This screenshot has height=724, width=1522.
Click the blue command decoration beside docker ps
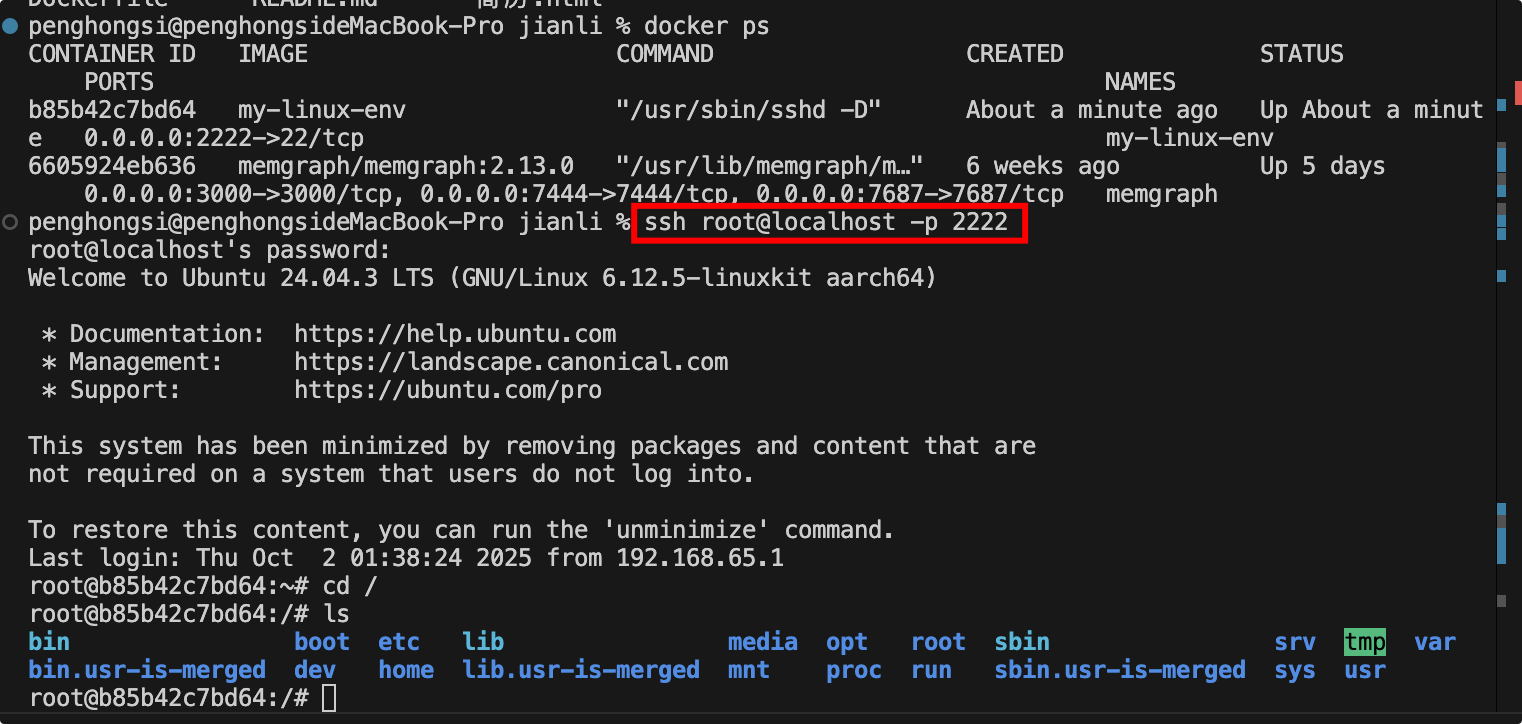[11, 26]
